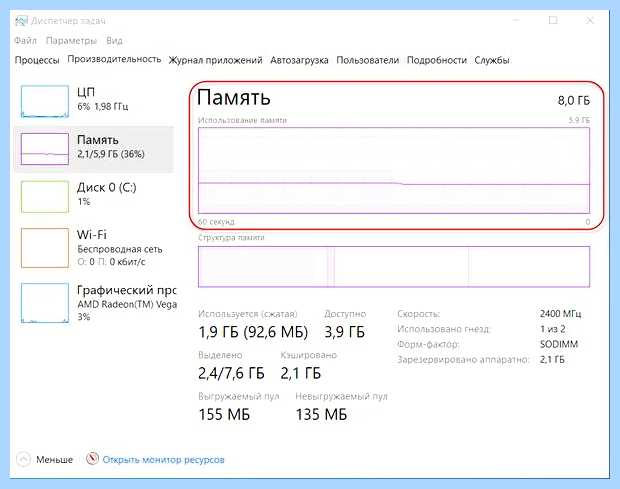Screen dimensions: 620x489
Task: Select the Графический процессор graph thumbnail
Action: point(45,303)
